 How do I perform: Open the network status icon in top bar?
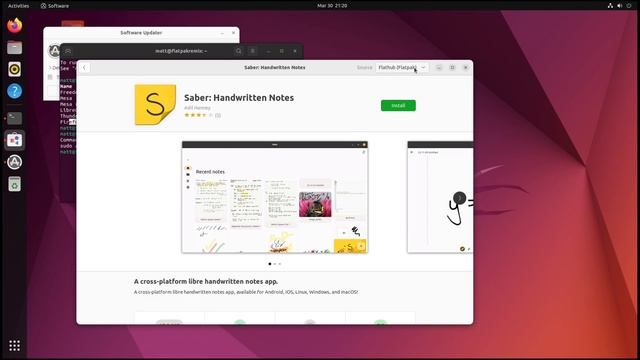point(610,6)
